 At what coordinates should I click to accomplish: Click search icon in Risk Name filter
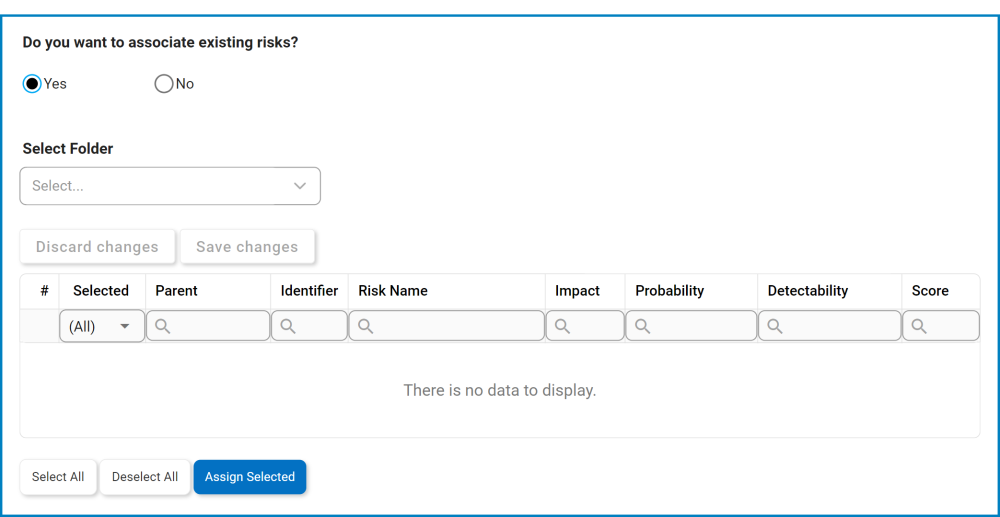coord(366,326)
